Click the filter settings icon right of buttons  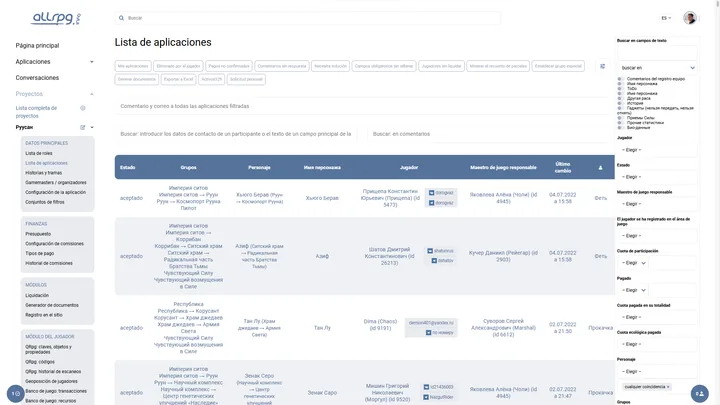tap(602, 66)
